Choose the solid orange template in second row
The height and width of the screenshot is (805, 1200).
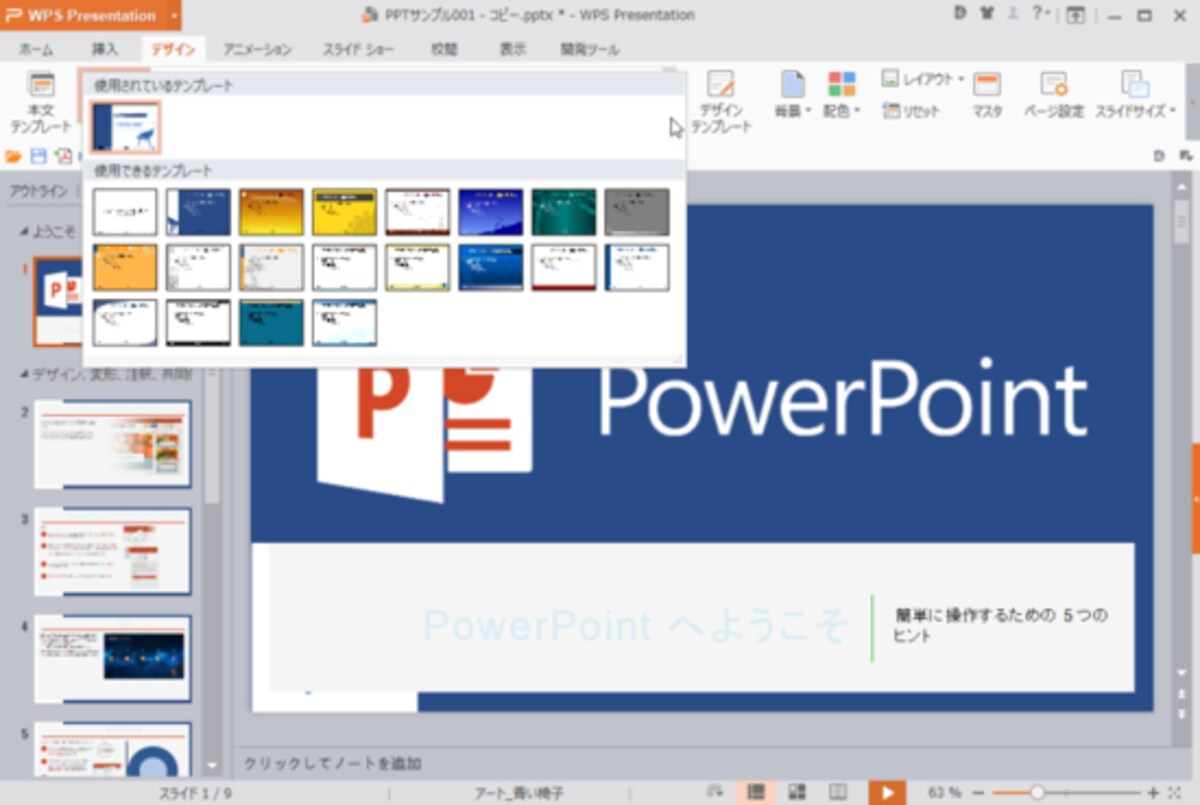[x=125, y=267]
